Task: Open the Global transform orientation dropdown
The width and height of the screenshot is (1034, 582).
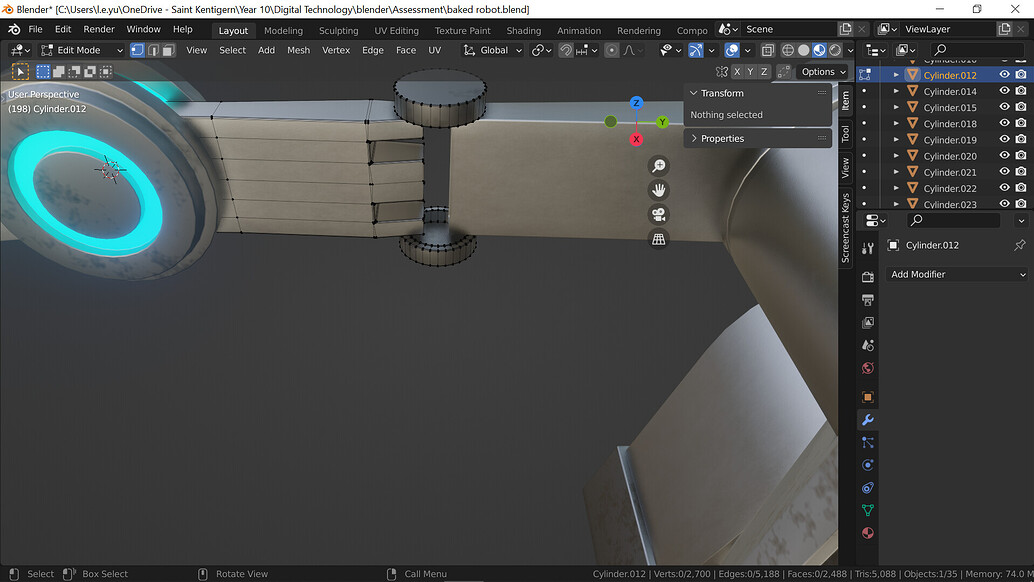Action: pyautogui.click(x=493, y=50)
